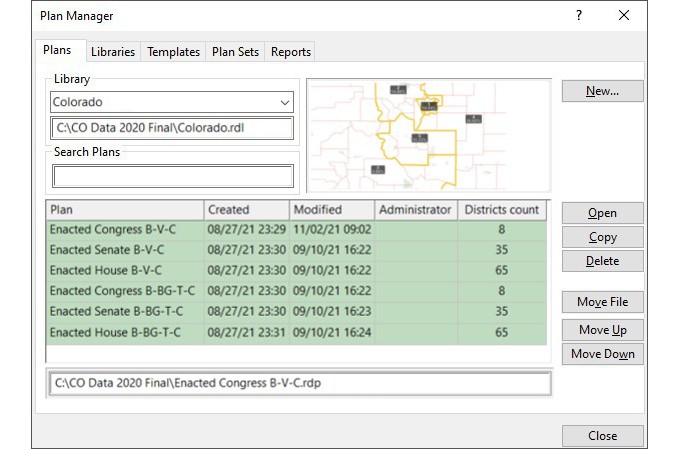Delete the selected plan
This screenshot has height=449, width=680.
click(x=602, y=261)
